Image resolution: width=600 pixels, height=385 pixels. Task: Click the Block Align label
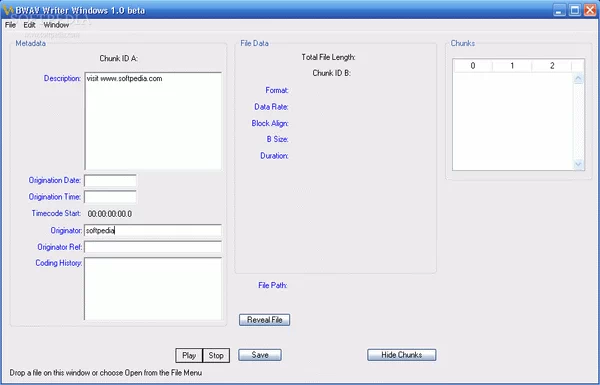[270, 123]
